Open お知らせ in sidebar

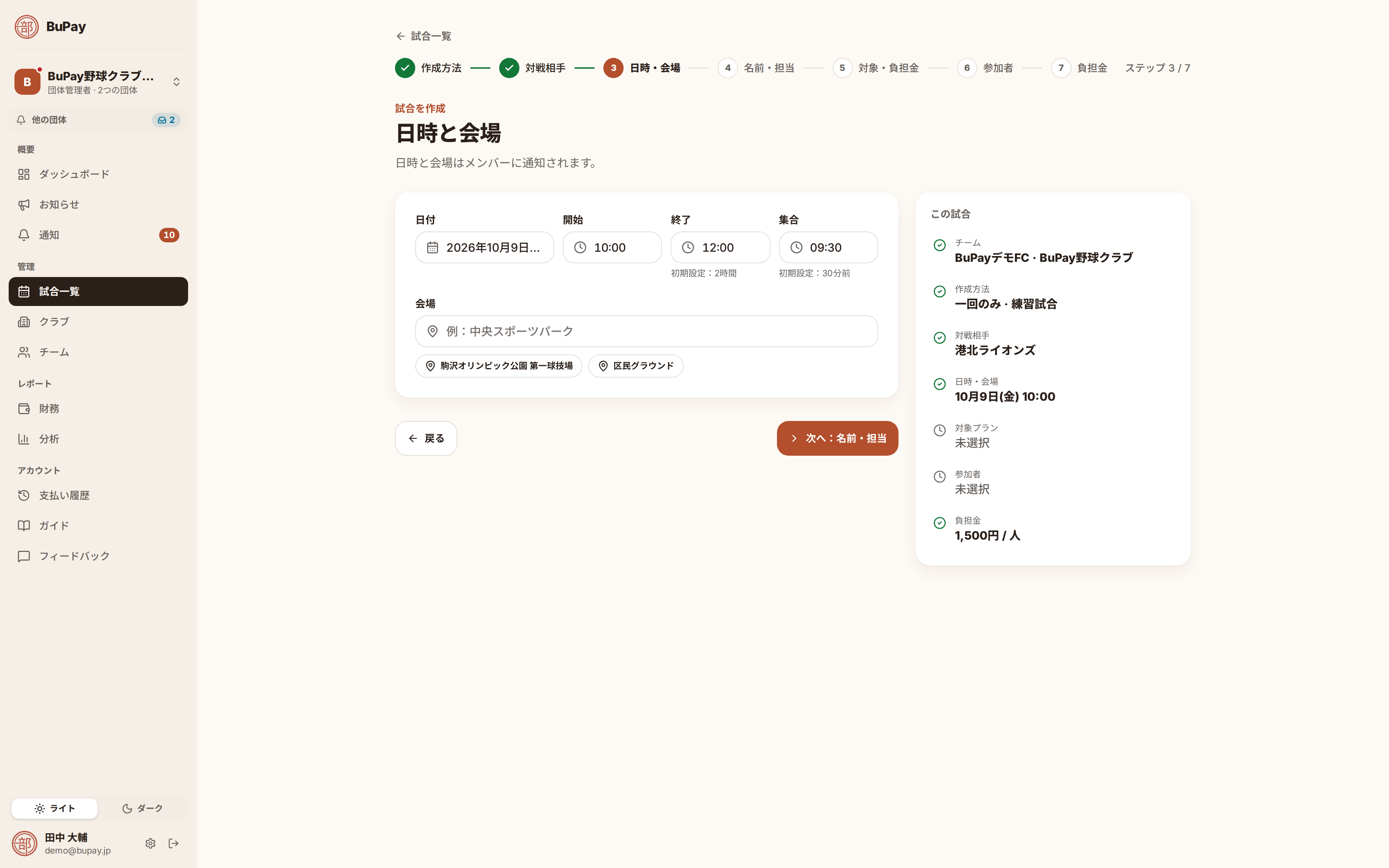tap(98, 204)
